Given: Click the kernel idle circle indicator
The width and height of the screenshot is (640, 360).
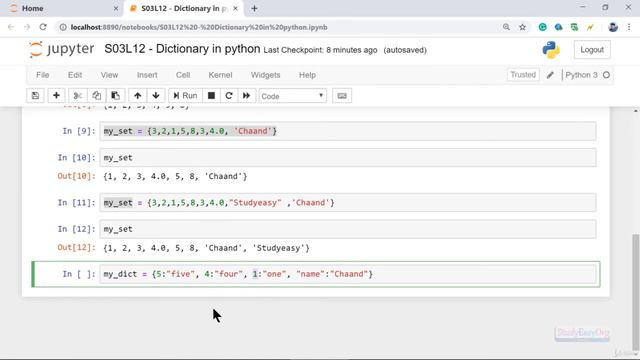Looking at the screenshot, I should pyautogui.click(x=607, y=75).
